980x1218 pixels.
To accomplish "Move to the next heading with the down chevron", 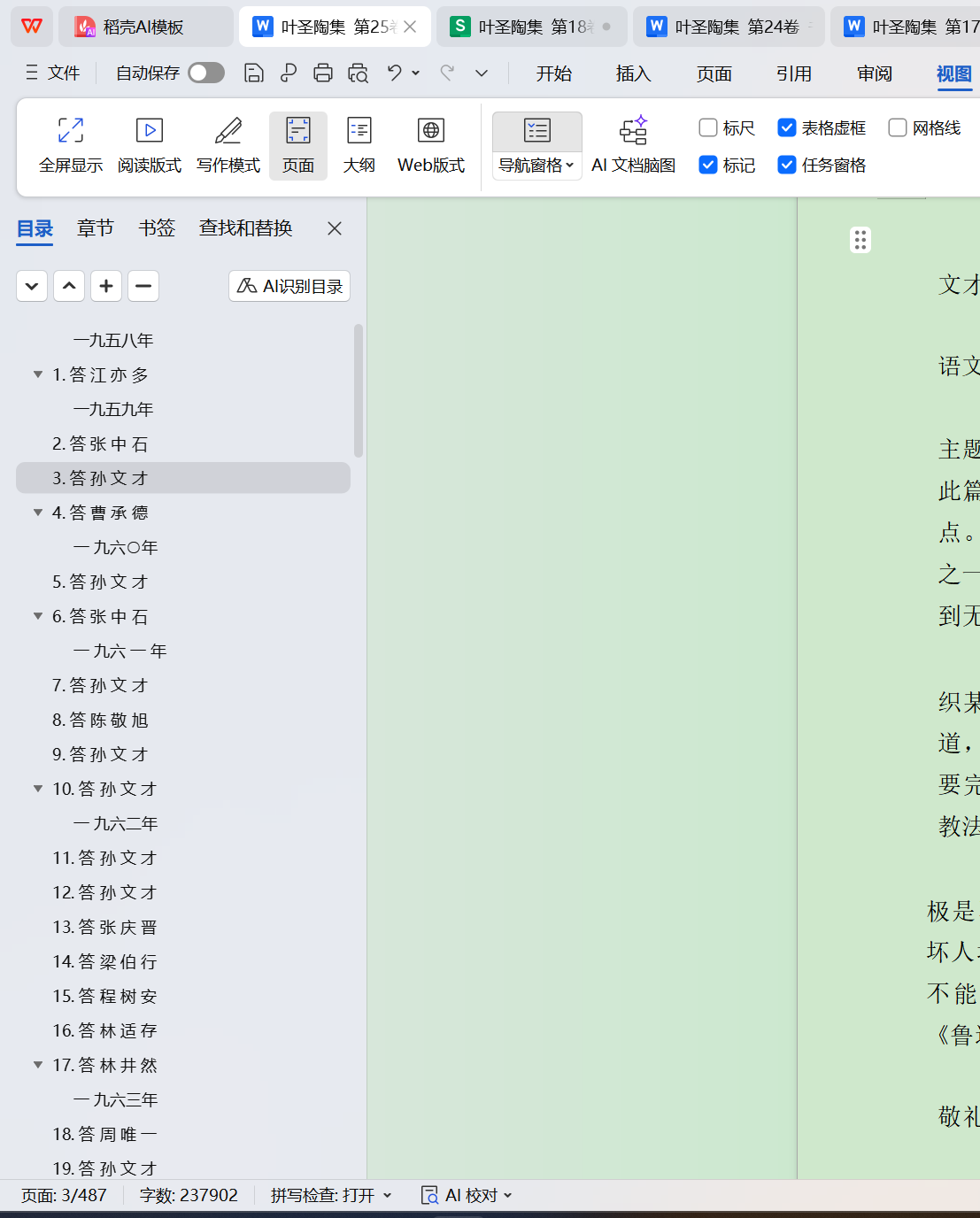I will coord(32,286).
